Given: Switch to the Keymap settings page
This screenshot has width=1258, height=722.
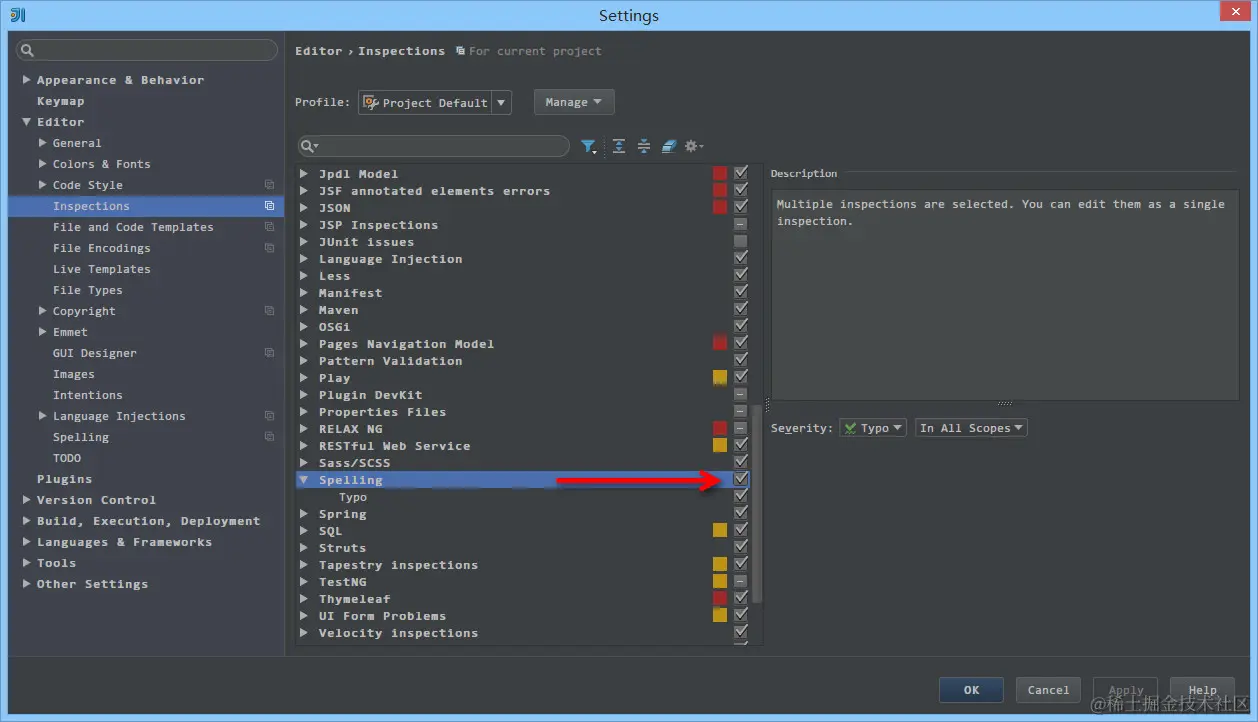Looking at the screenshot, I should tap(60, 100).
